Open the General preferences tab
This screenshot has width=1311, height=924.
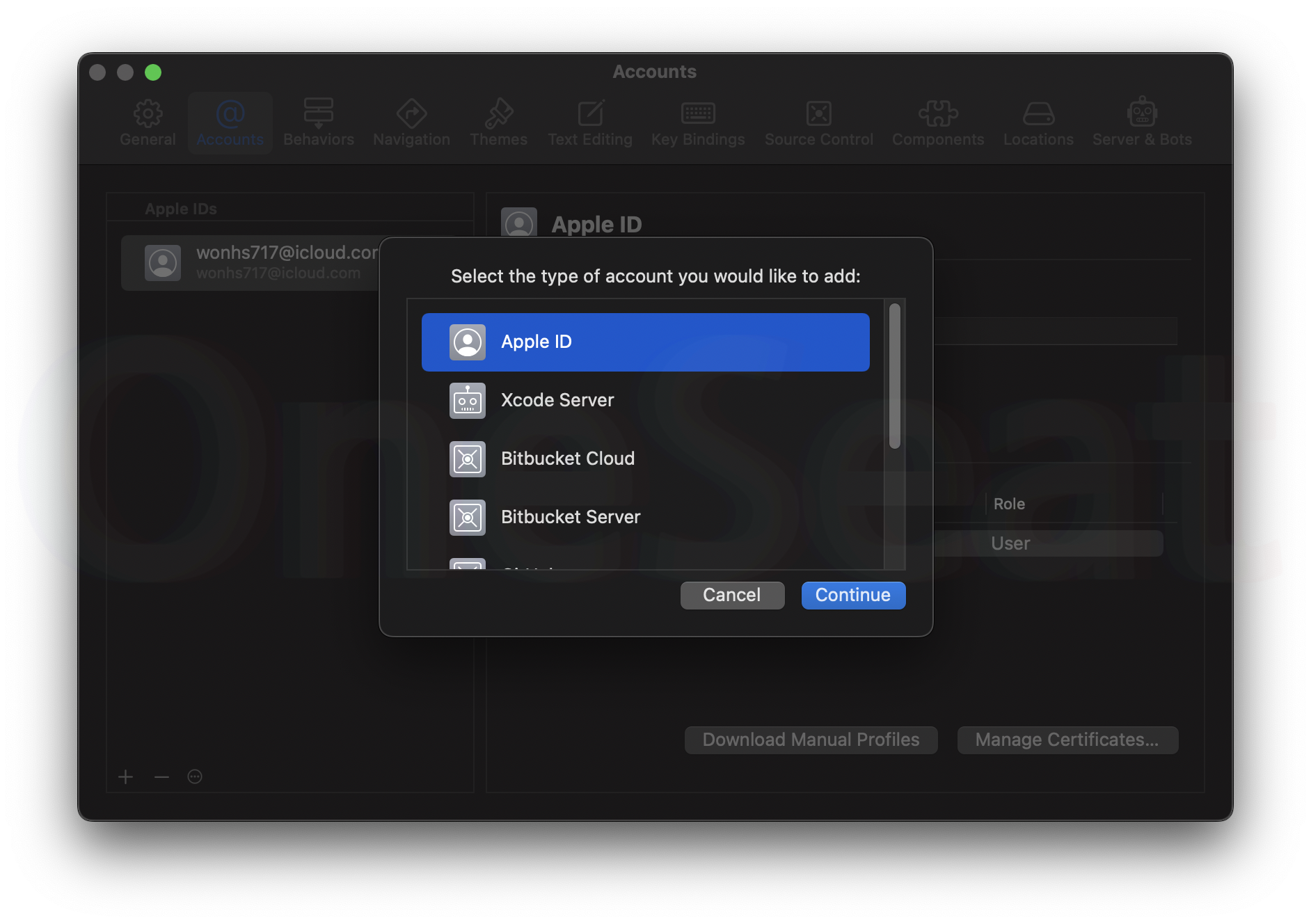coord(148,123)
